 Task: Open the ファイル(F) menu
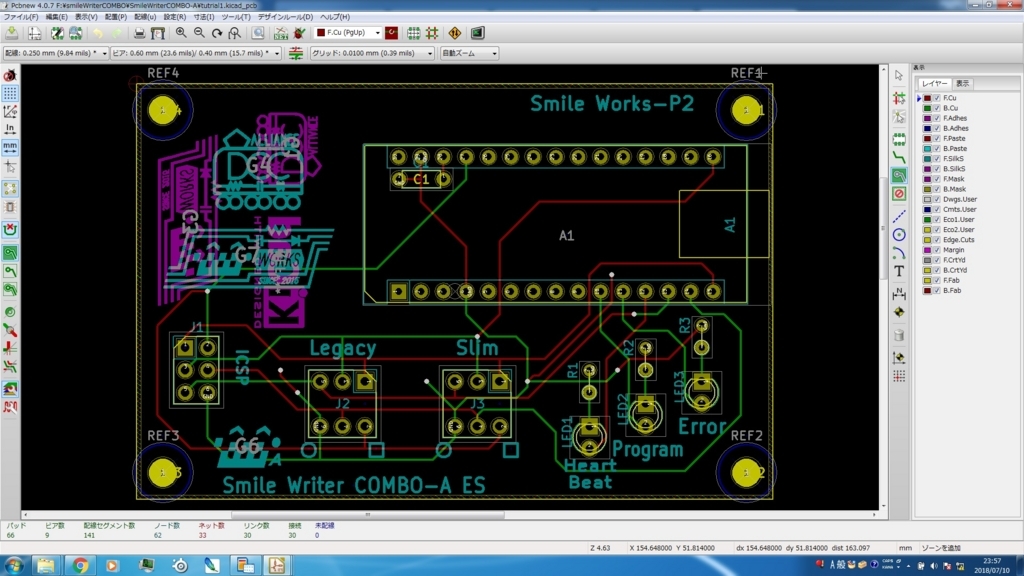click(x=21, y=17)
